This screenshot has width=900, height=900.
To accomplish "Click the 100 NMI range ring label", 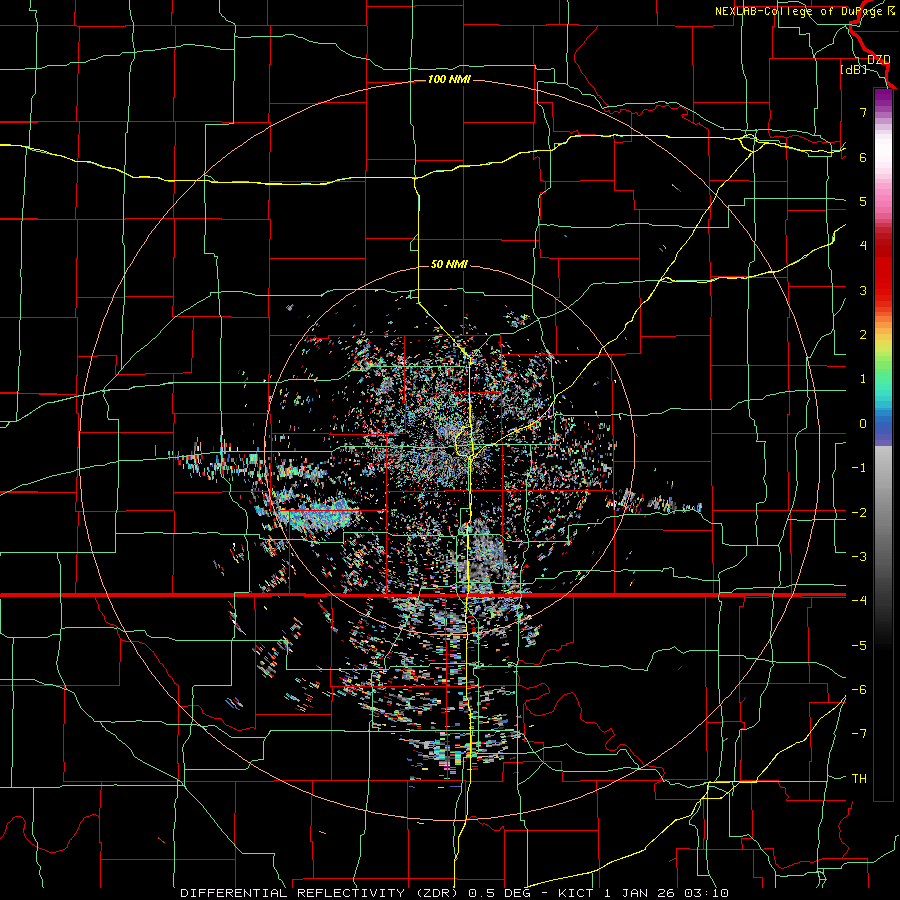I will (449, 79).
